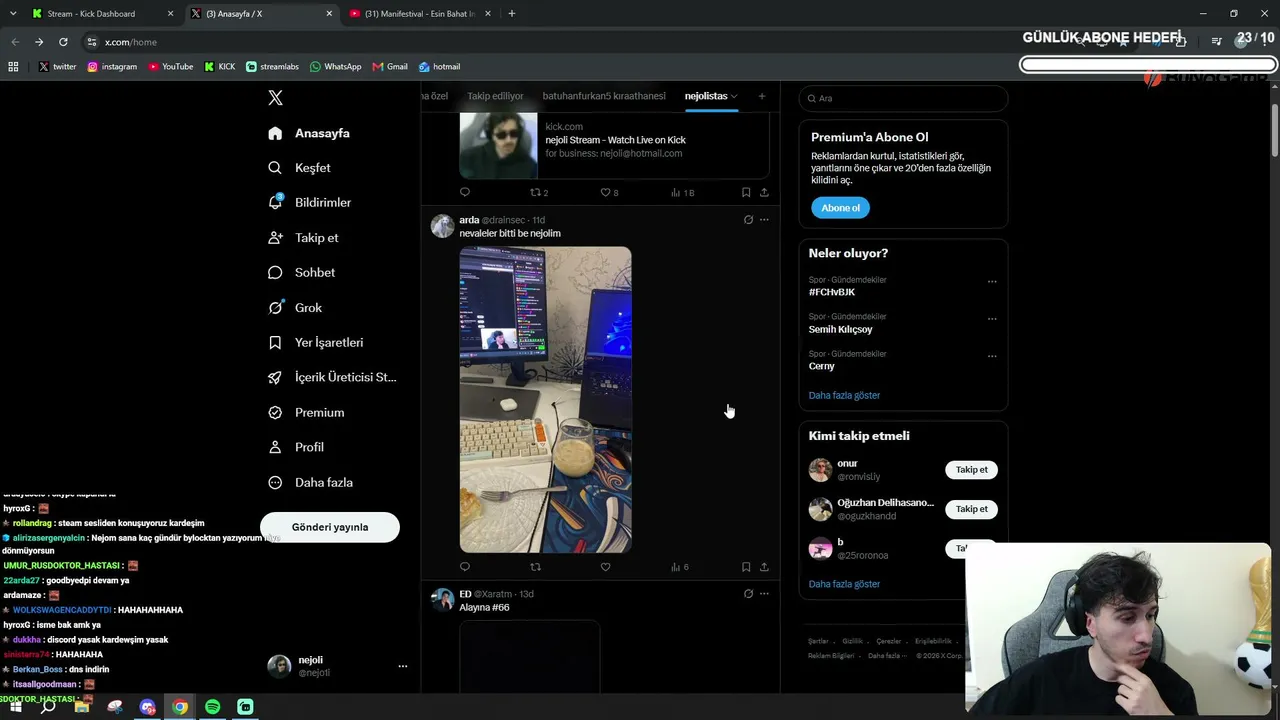Share arda's post
1280x720 pixels.
tap(764, 567)
